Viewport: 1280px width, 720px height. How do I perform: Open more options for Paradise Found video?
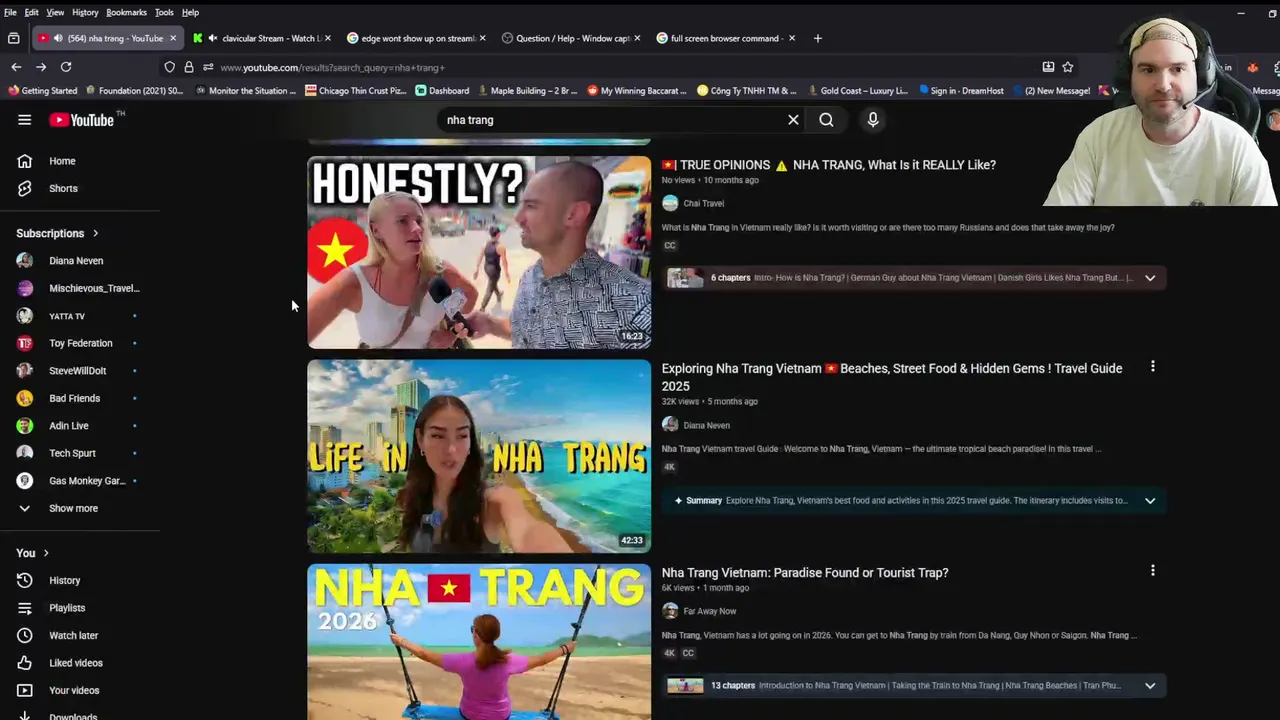(1153, 570)
